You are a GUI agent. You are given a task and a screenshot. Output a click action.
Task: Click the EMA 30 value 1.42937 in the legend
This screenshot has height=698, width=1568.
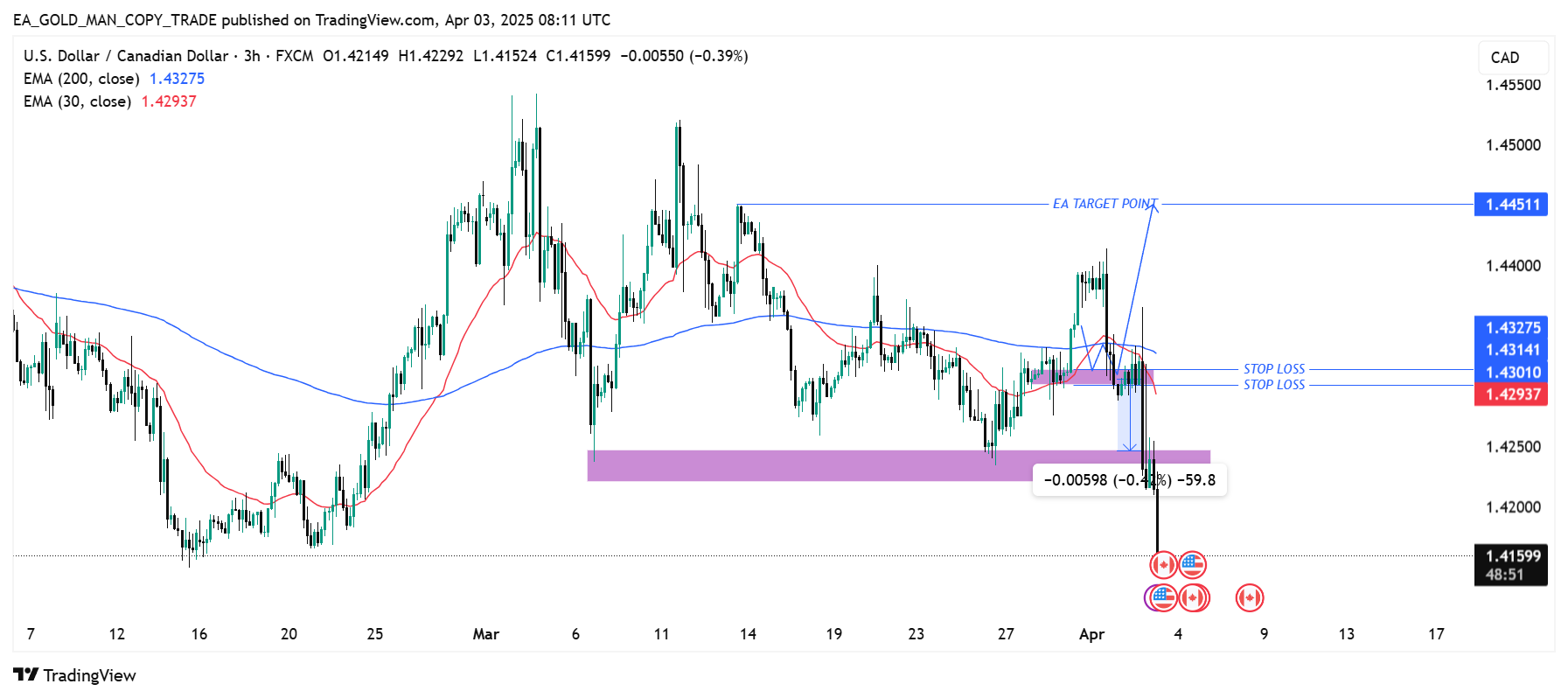click(169, 101)
